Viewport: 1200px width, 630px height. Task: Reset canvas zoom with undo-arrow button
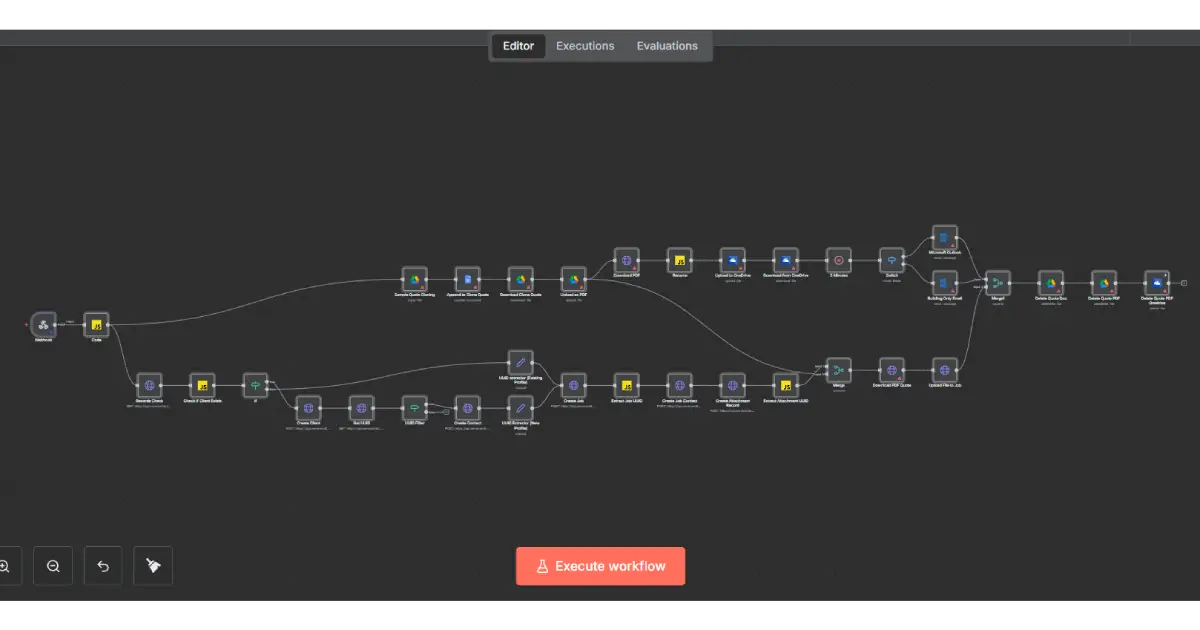[x=103, y=566]
